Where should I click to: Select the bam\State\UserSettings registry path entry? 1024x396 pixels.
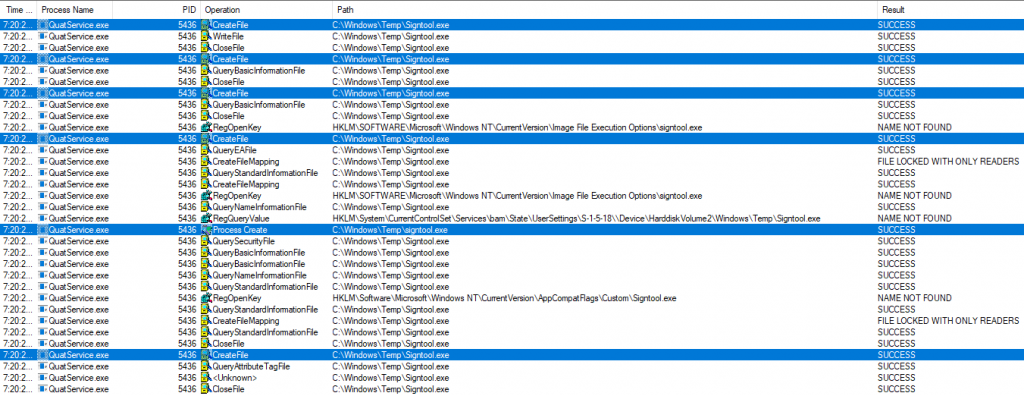[x=576, y=218]
